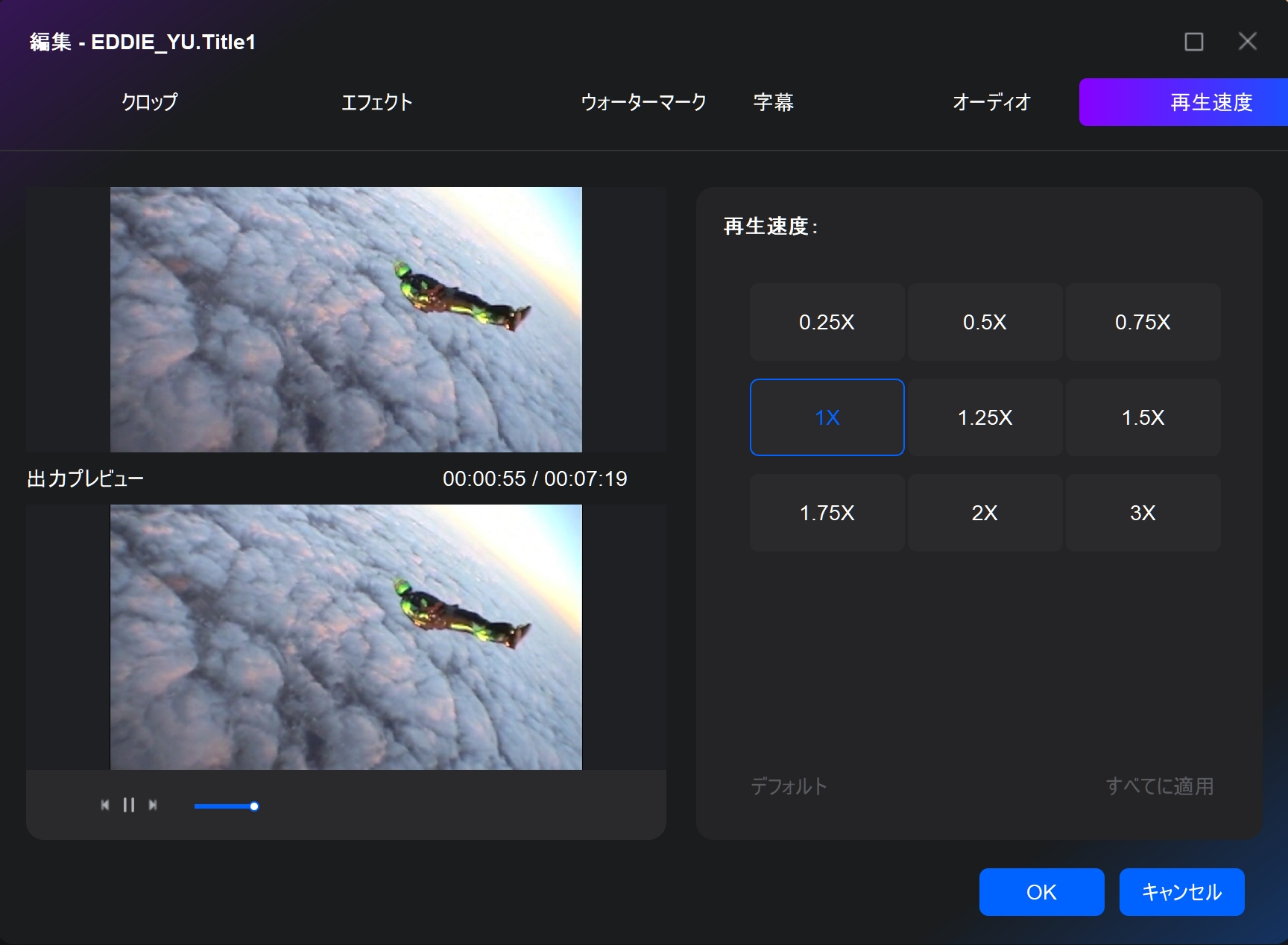
Task: Click the blue playback slider handle
Action: point(254,806)
